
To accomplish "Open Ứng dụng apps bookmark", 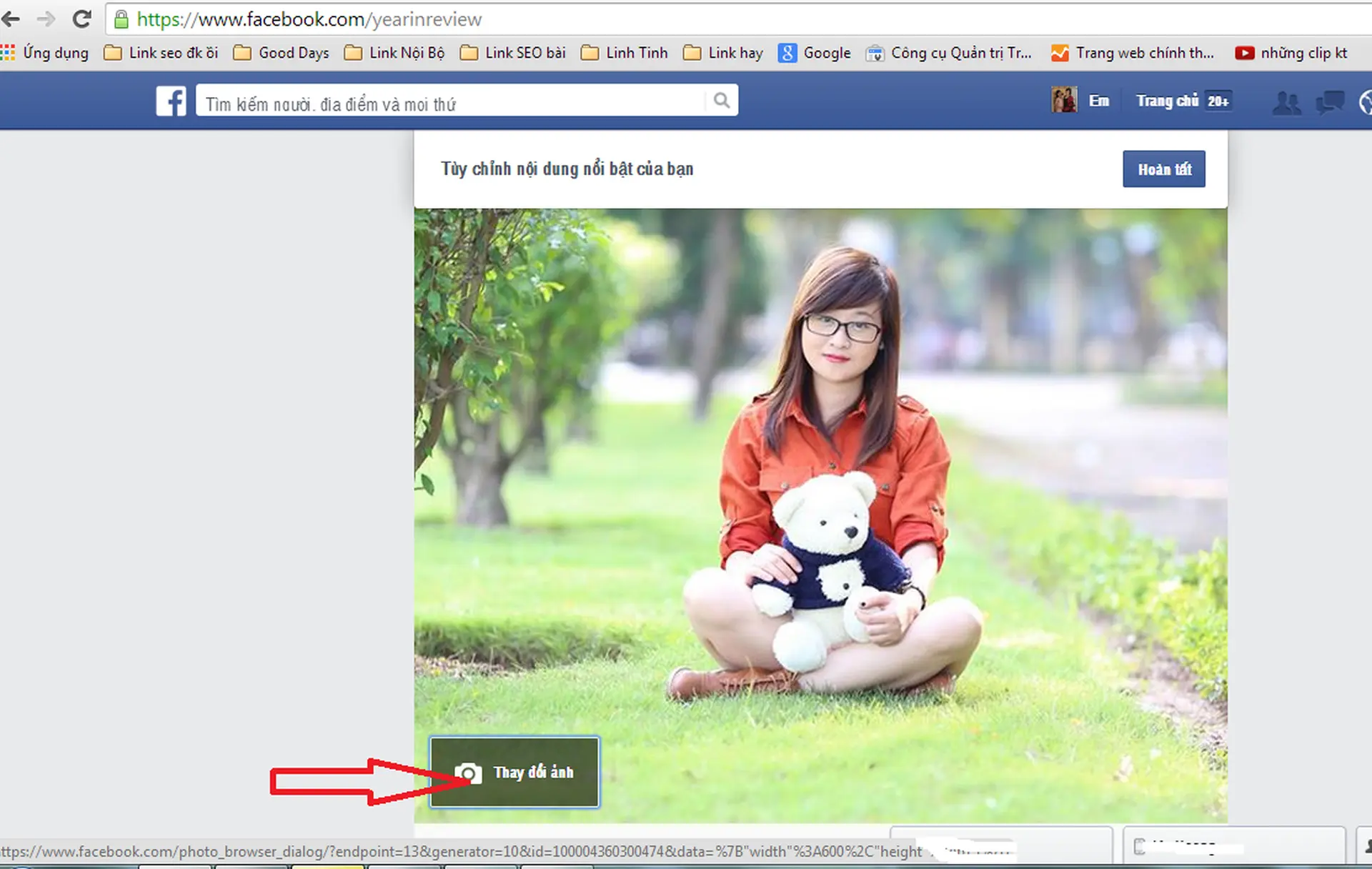I will (x=46, y=53).
